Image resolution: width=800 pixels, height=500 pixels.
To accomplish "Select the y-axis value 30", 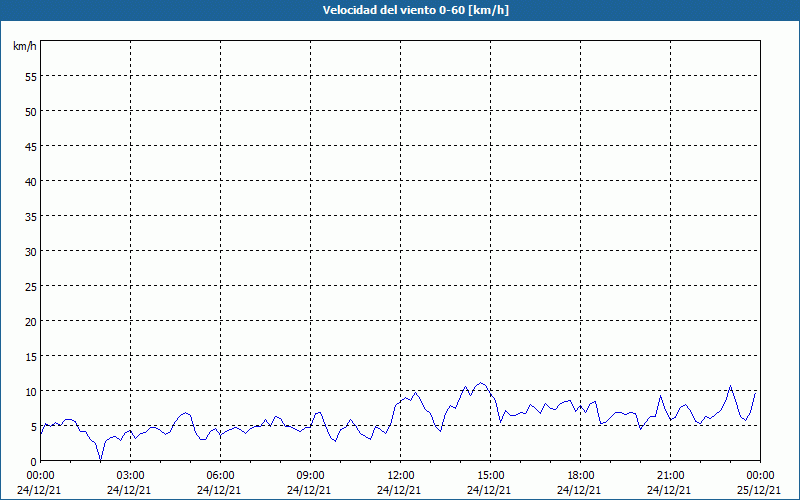I will point(31,253).
